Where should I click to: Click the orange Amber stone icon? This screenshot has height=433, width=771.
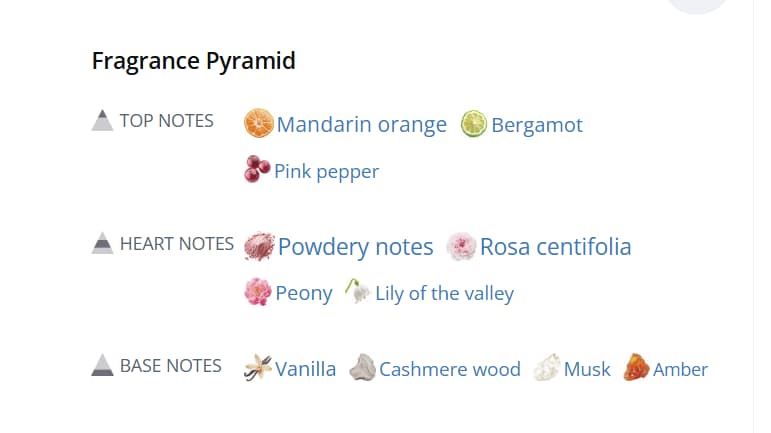636,368
